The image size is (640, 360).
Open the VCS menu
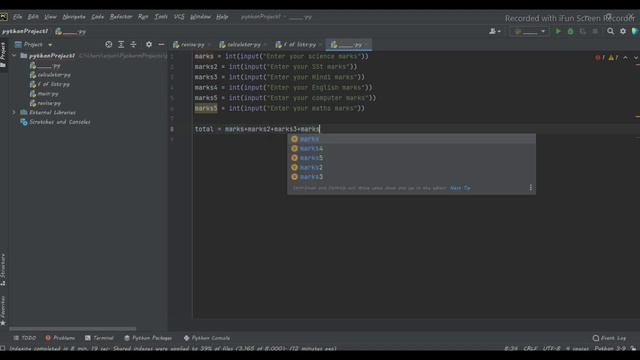click(x=179, y=17)
